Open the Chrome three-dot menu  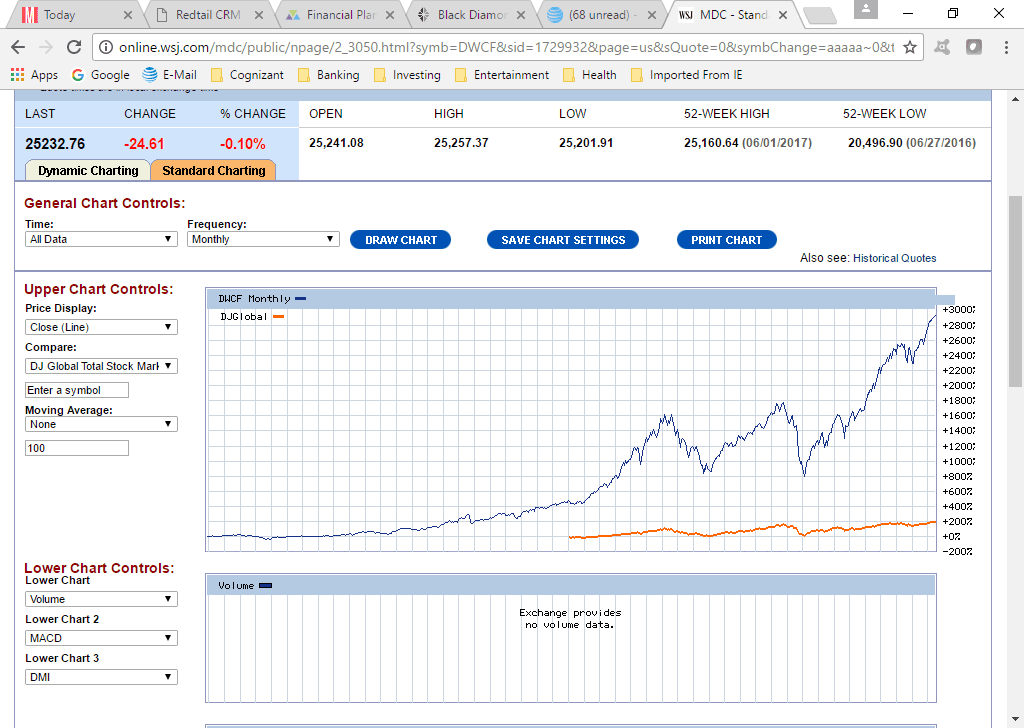pos(1006,47)
